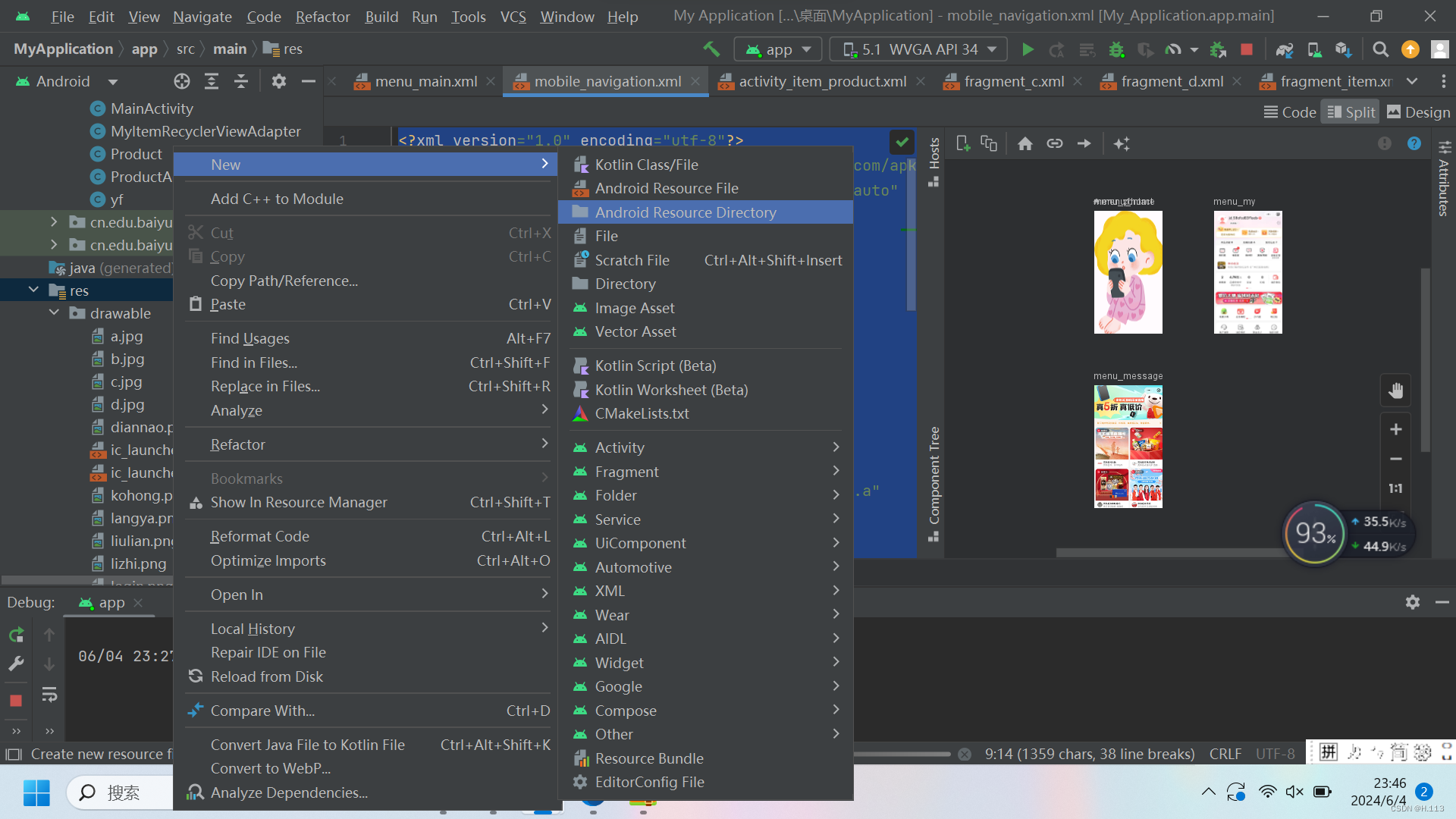Click the Debug app bug icon
The height and width of the screenshot is (819, 1456).
[x=1116, y=49]
